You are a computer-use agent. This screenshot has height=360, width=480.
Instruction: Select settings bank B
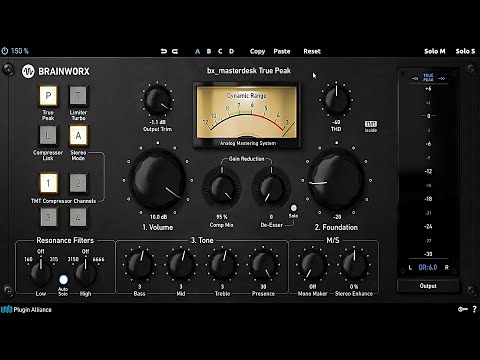pos(209,51)
